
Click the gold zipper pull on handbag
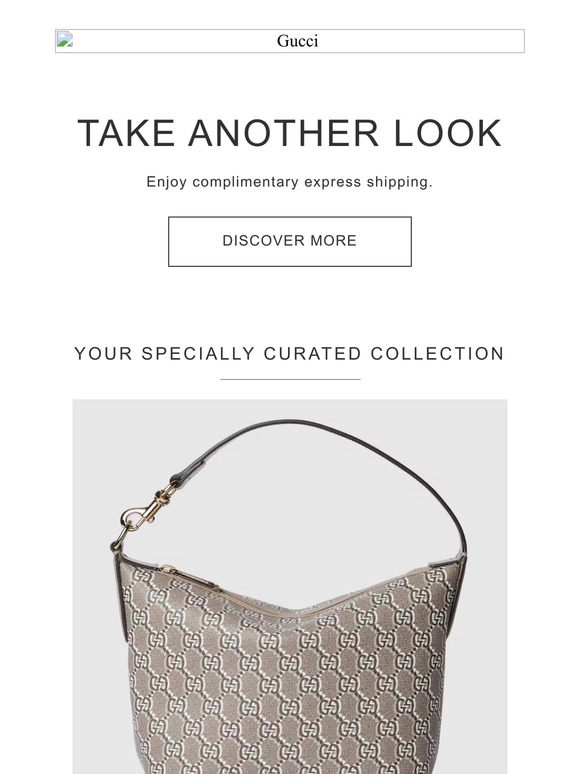tap(190, 577)
